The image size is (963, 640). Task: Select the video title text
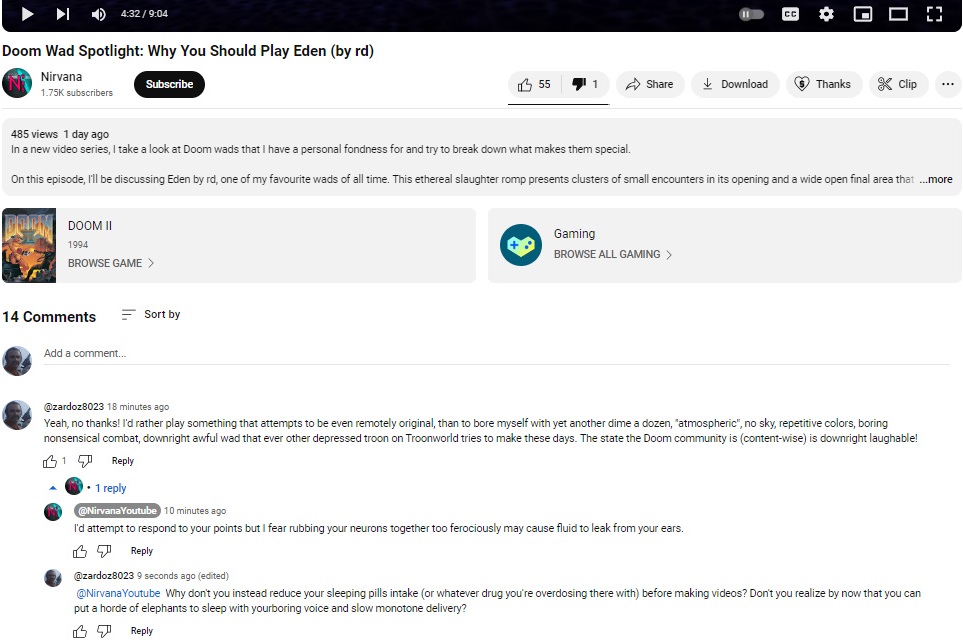click(x=188, y=51)
